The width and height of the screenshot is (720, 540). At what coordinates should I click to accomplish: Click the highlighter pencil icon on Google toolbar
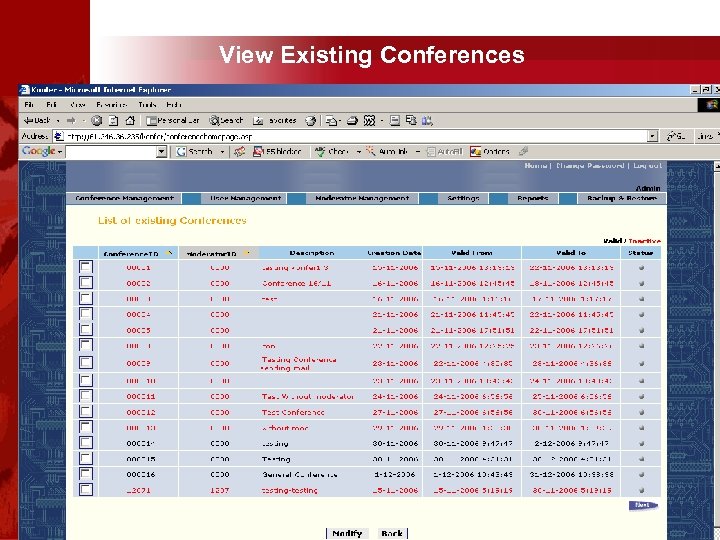pyautogui.click(x=523, y=151)
